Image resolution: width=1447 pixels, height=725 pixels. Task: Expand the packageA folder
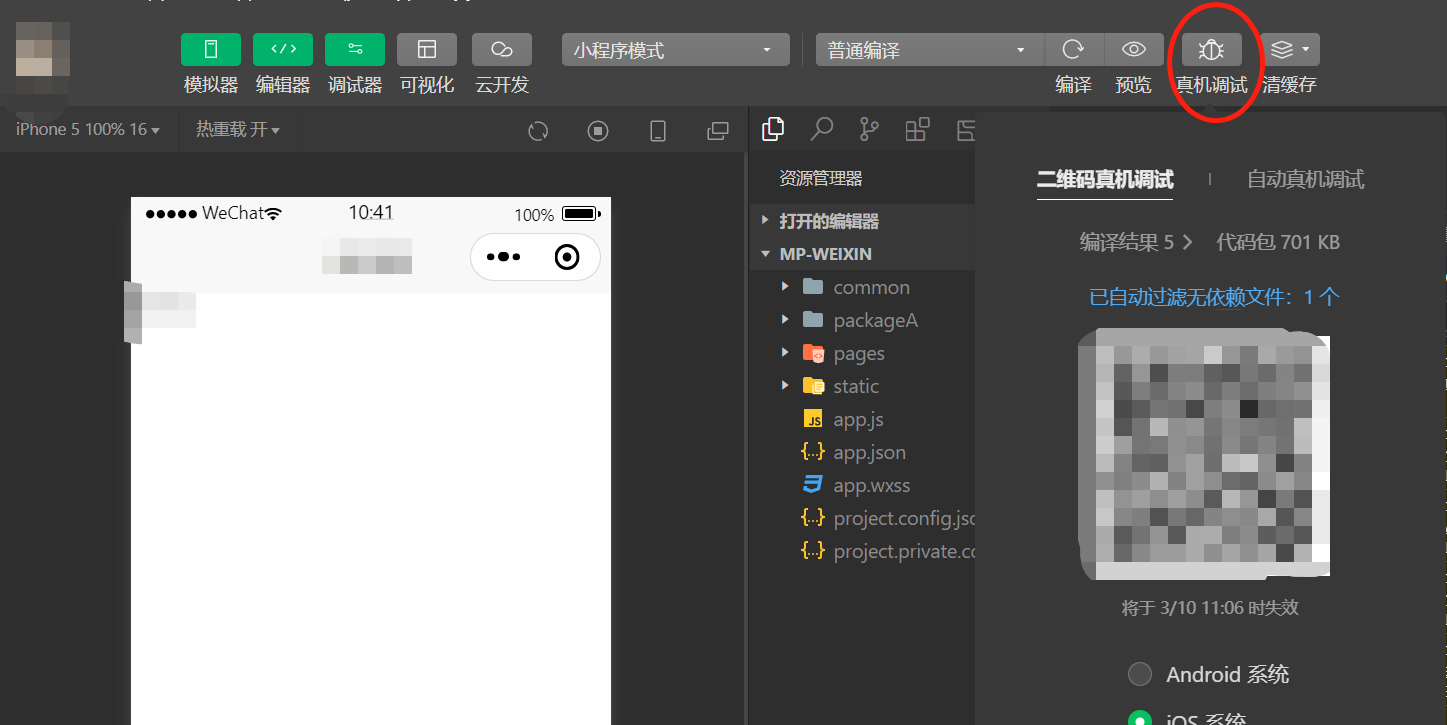[862, 320]
